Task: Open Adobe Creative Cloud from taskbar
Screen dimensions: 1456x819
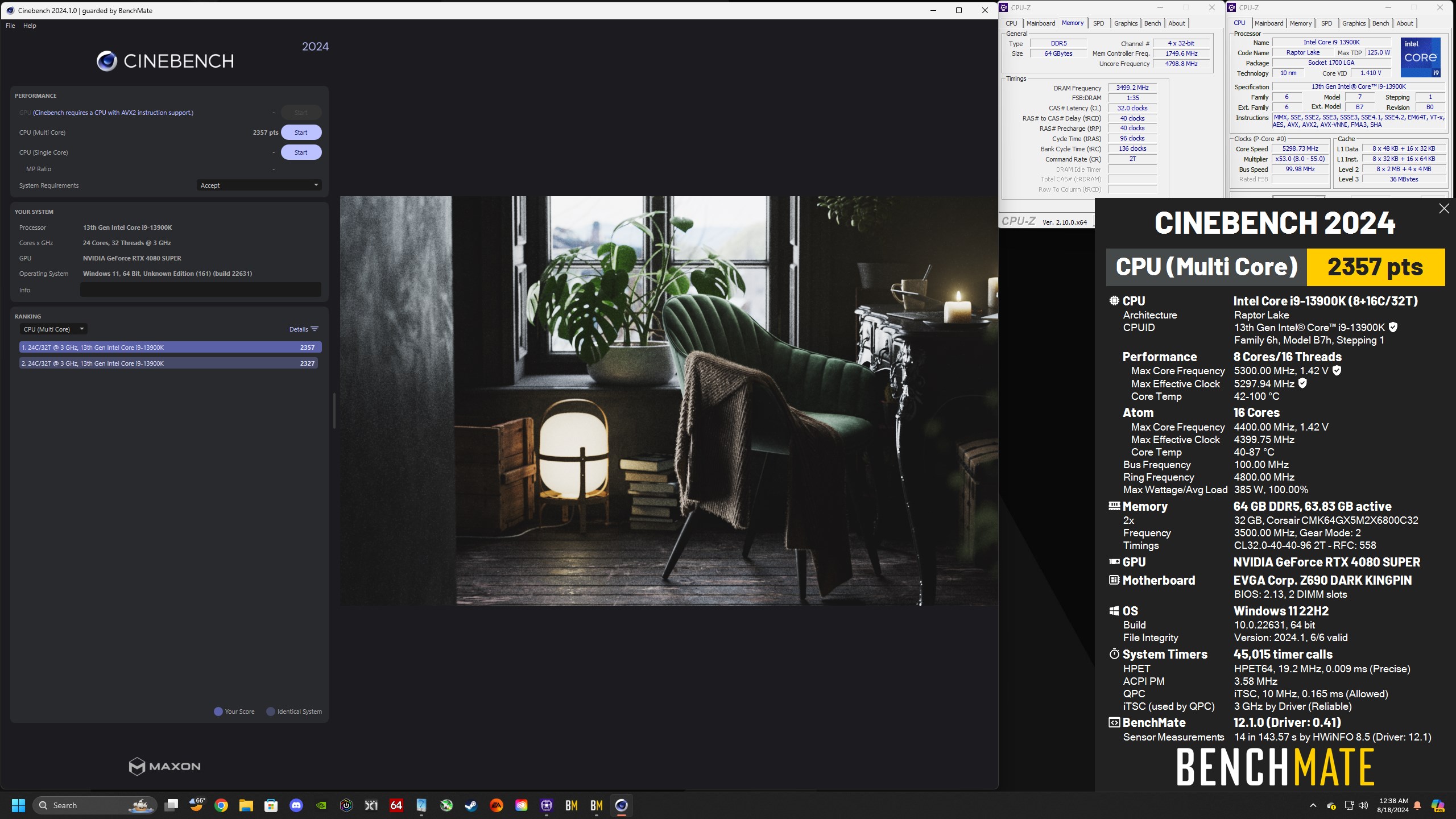Action: [x=521, y=805]
